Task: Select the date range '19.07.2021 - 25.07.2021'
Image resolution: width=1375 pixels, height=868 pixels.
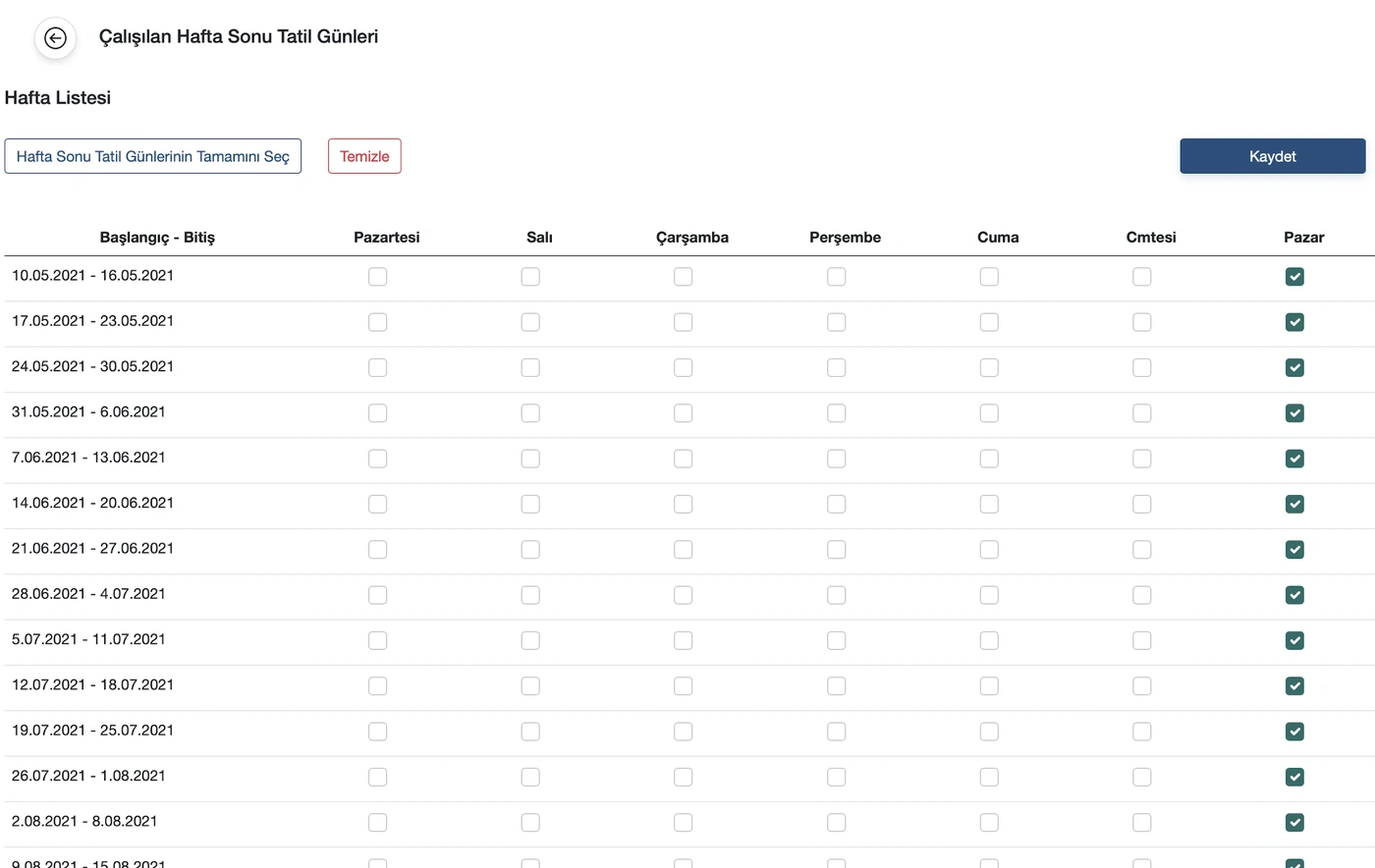Action: click(x=93, y=731)
